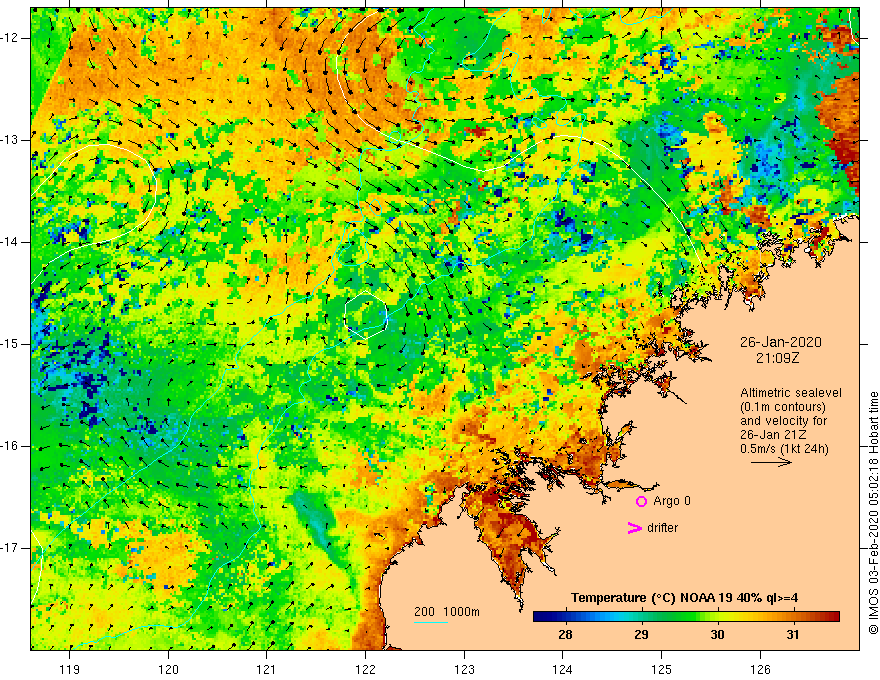Click the '200 1000m' depth label
This screenshot has width=880, height=680.
[447, 612]
